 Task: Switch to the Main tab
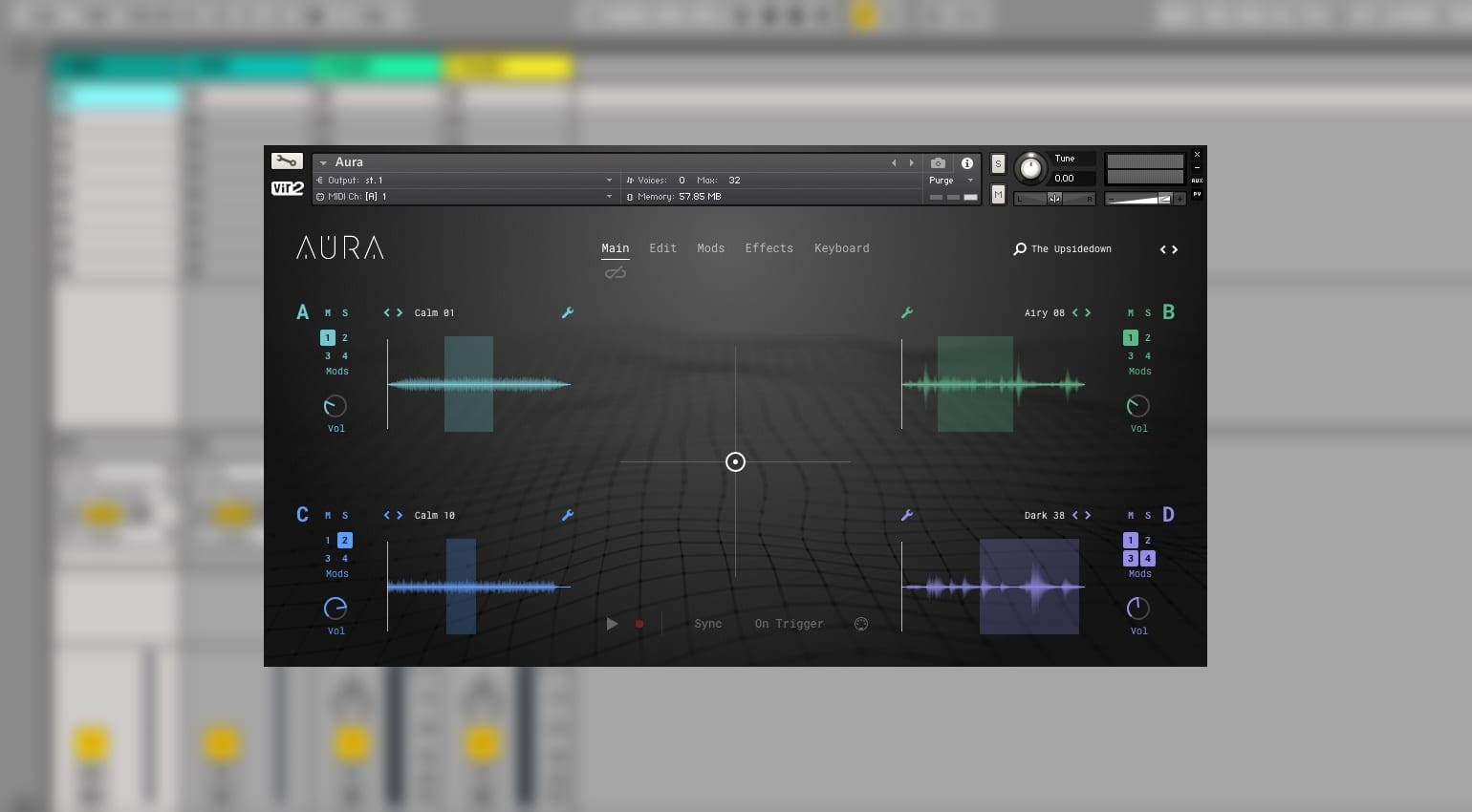click(616, 248)
